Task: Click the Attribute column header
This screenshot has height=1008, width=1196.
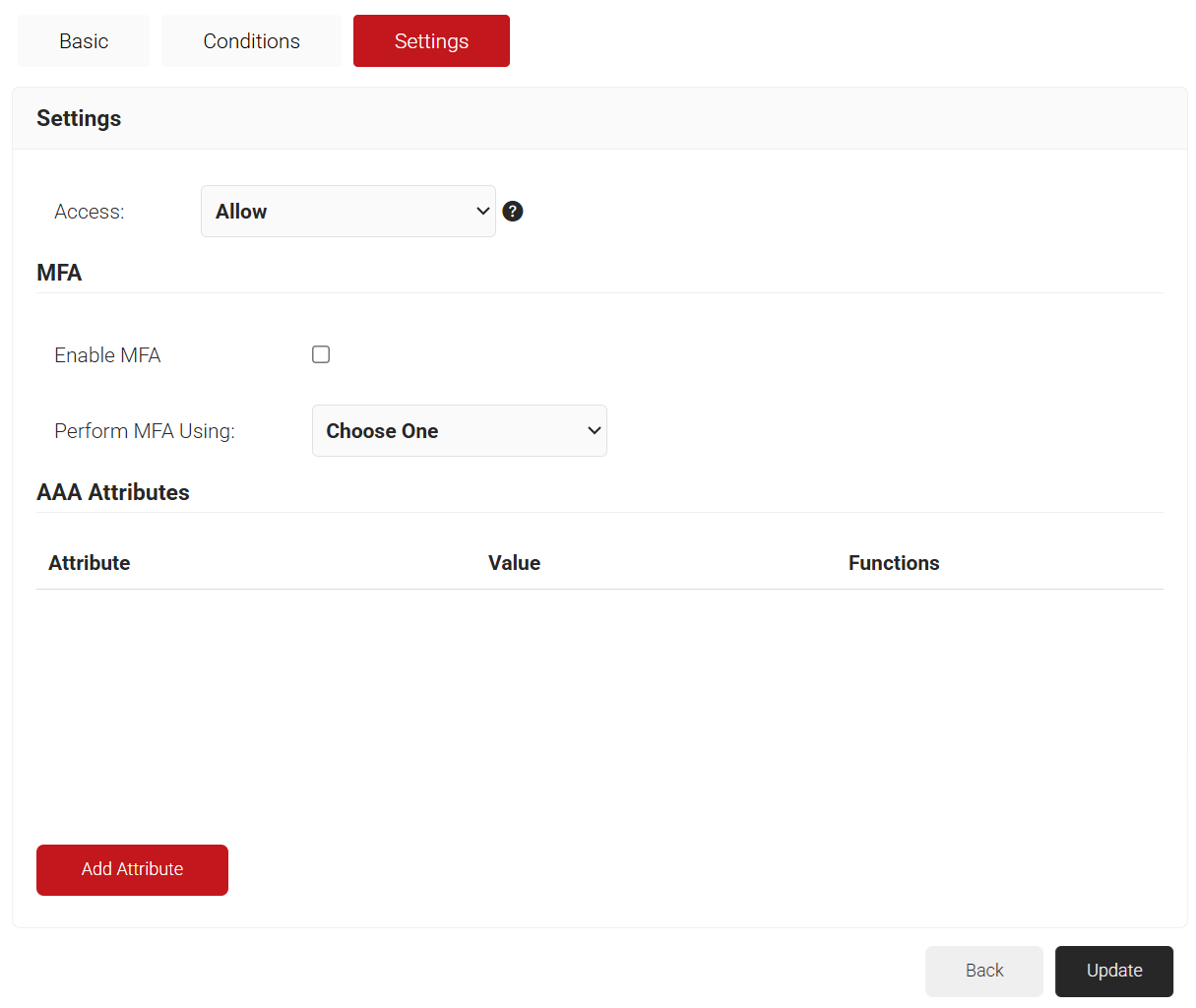Action: pos(90,563)
